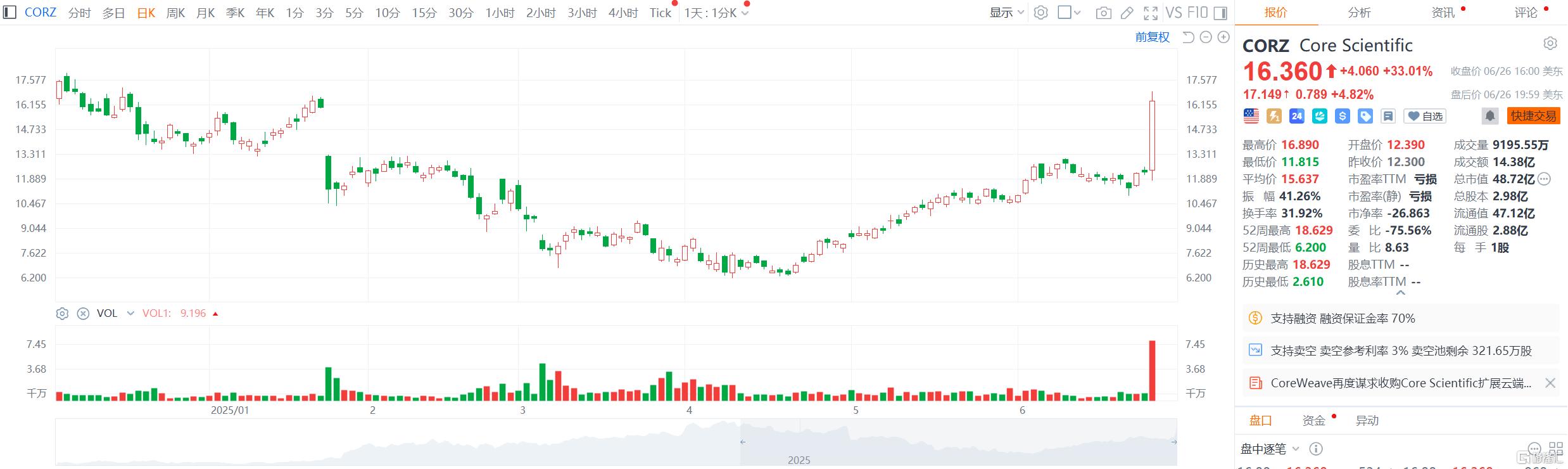Remove the VOL indicator with X icon
The height and width of the screenshot is (469, 1568).
click(83, 313)
